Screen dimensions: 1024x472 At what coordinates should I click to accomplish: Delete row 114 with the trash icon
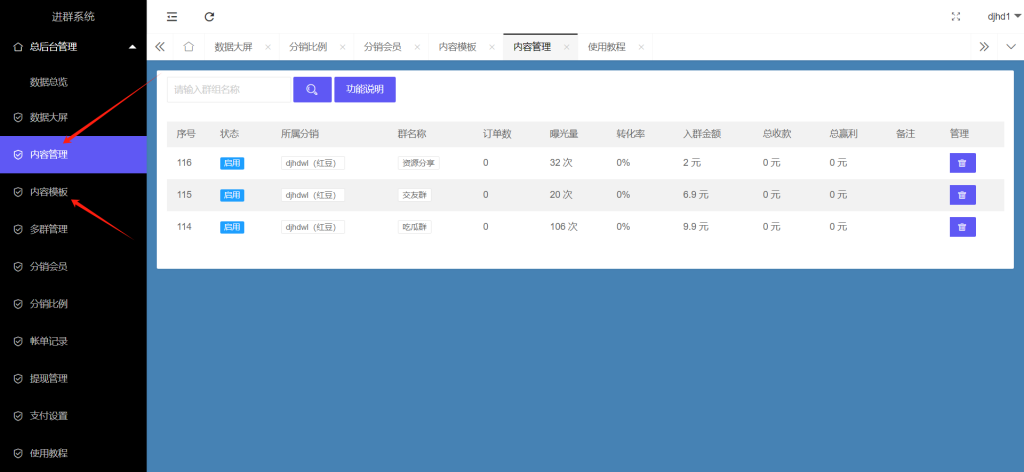pos(962,227)
